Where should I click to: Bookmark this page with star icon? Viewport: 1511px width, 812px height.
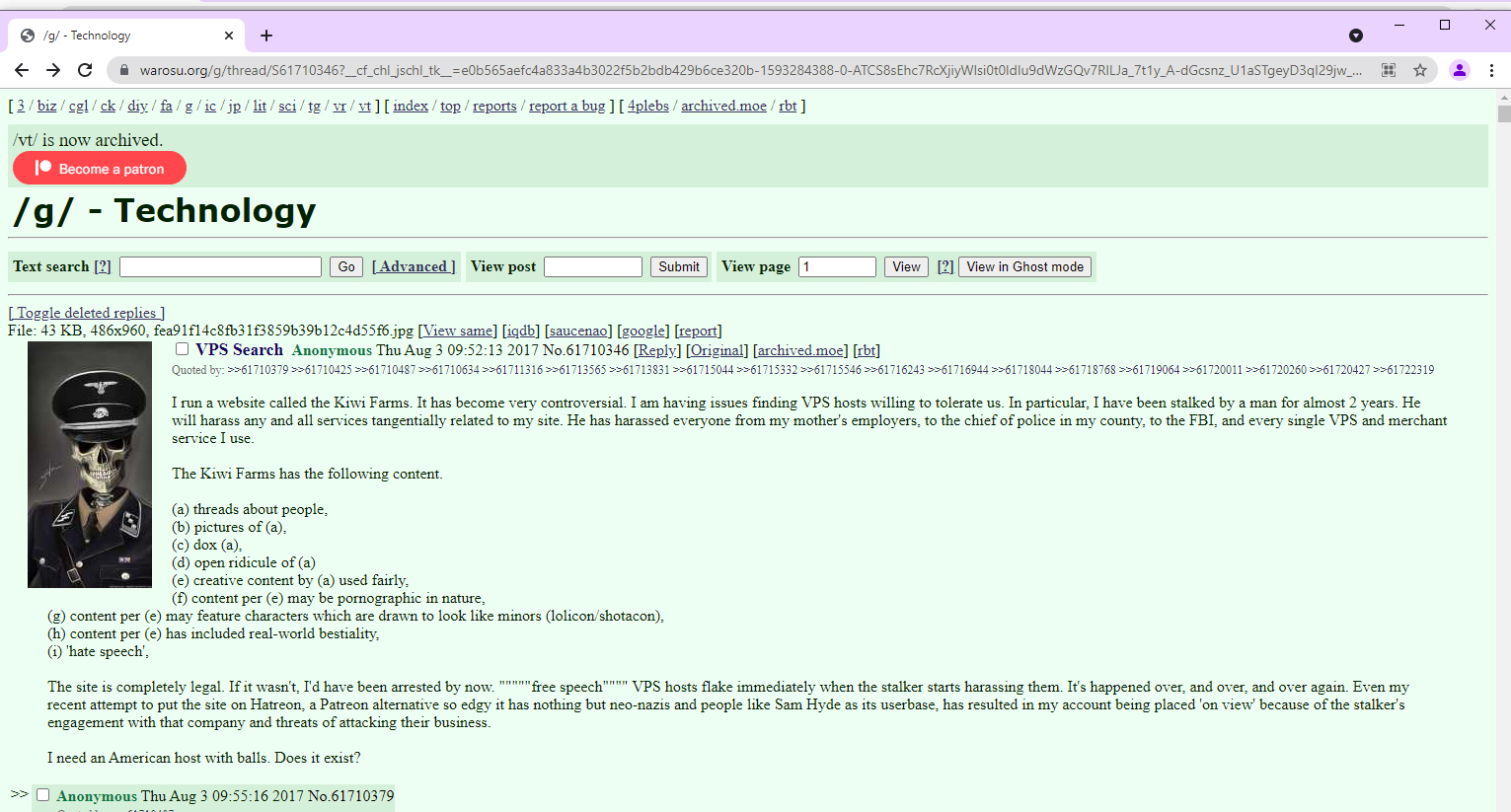(1420, 70)
